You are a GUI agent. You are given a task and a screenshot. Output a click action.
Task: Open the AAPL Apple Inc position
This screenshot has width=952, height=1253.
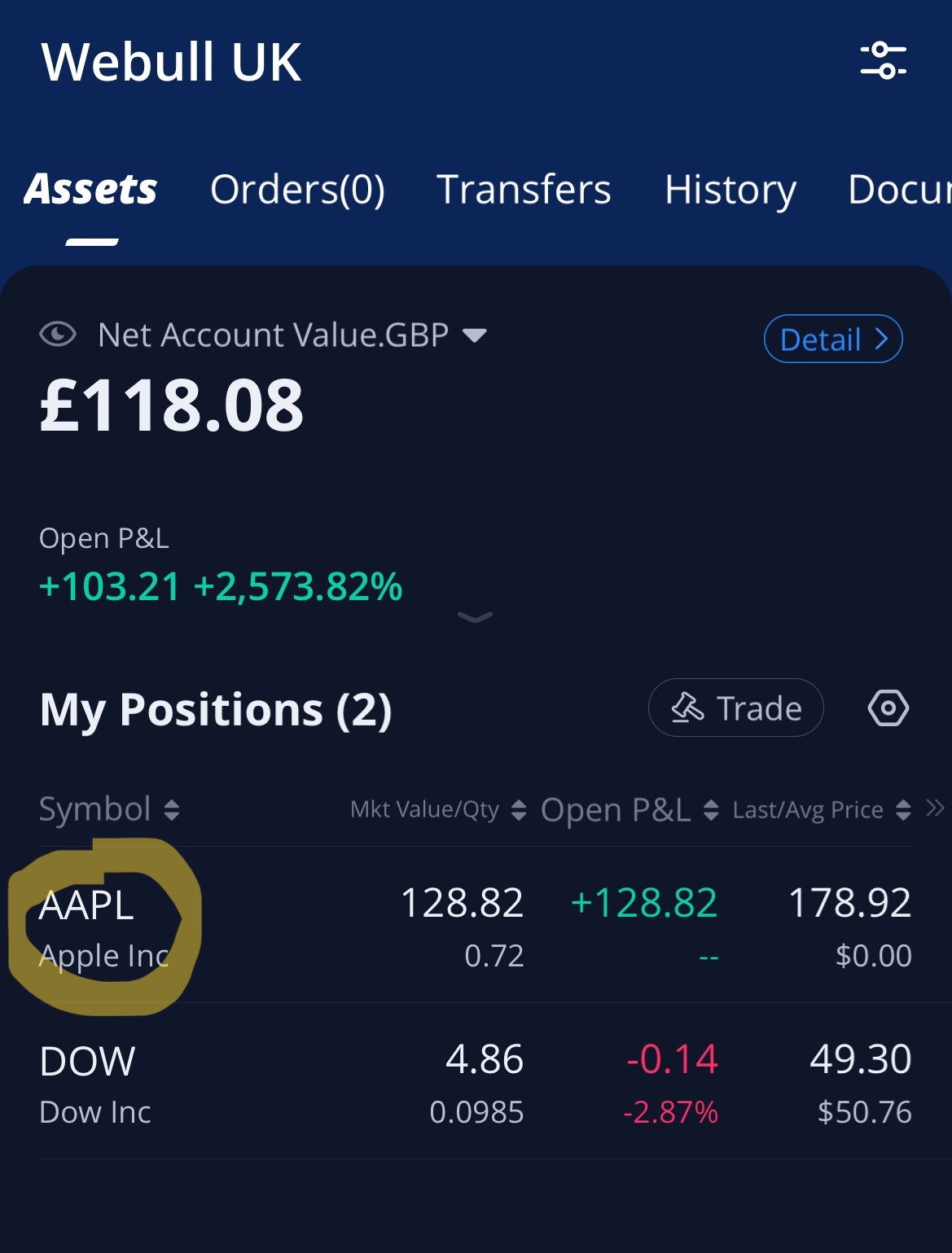476,927
